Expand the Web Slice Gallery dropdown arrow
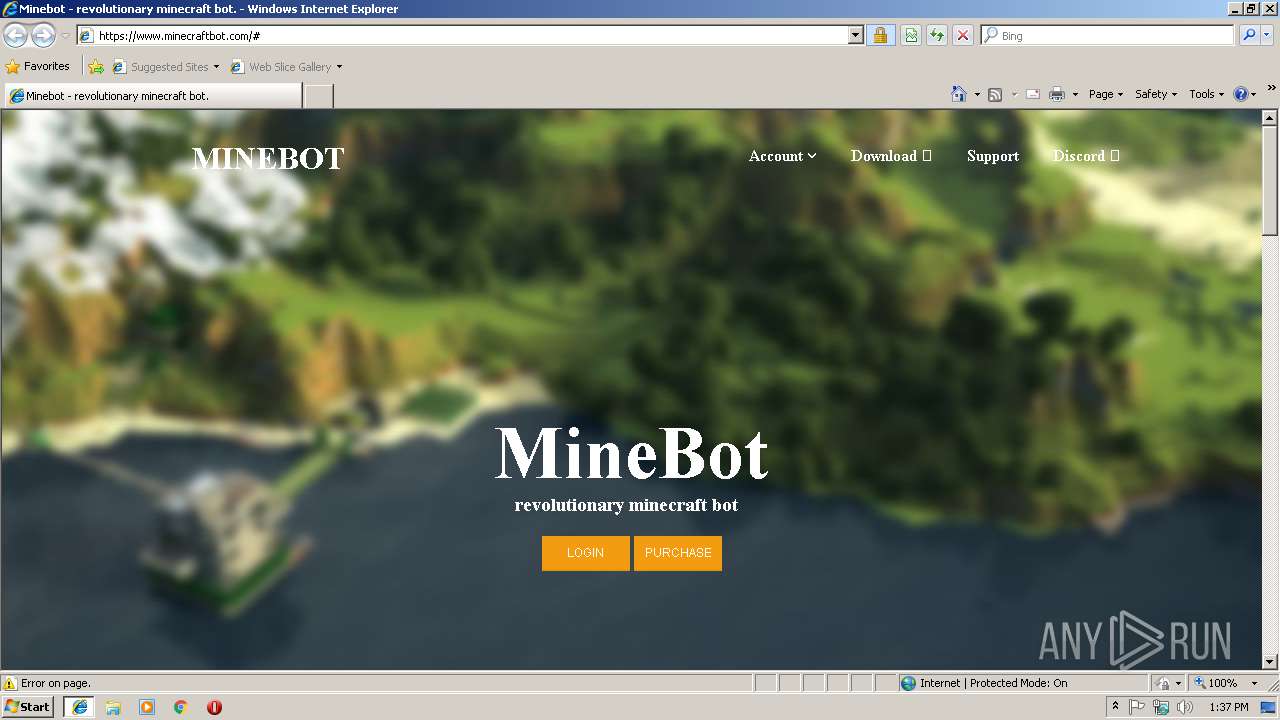This screenshot has width=1280, height=720. click(339, 67)
